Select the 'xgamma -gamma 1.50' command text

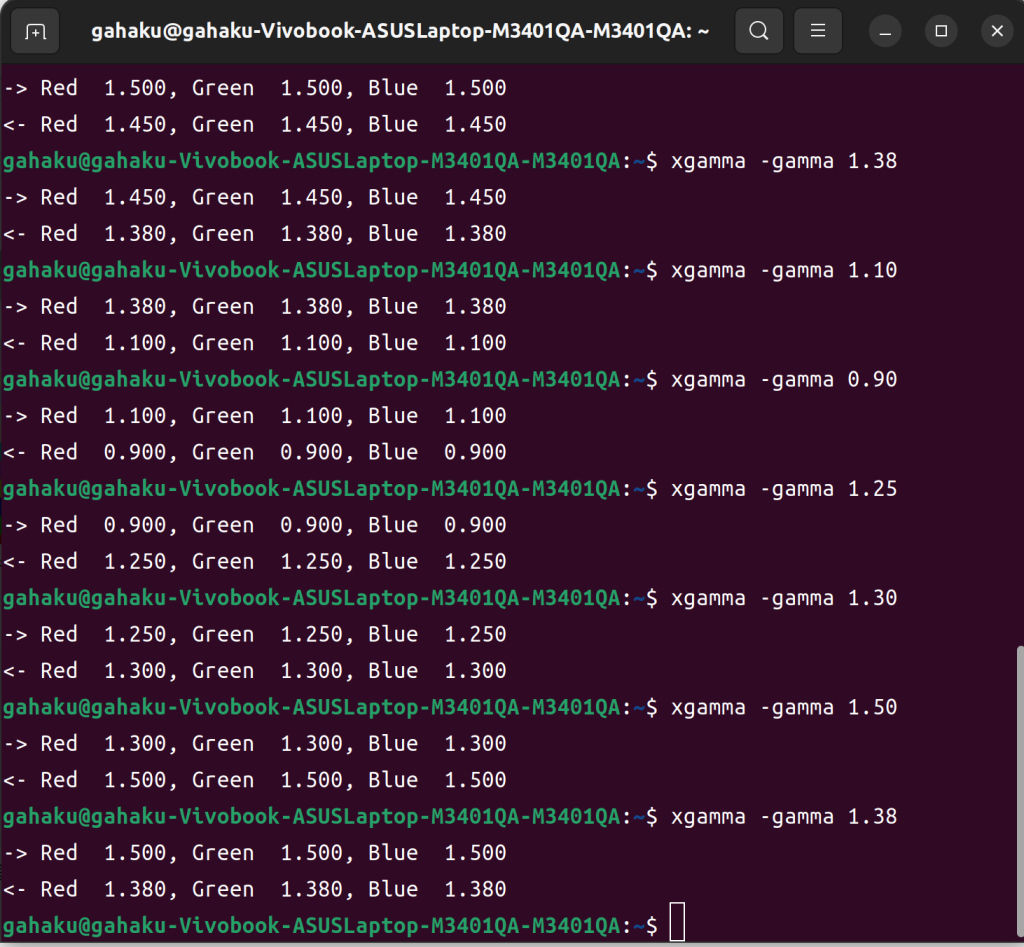[784, 707]
